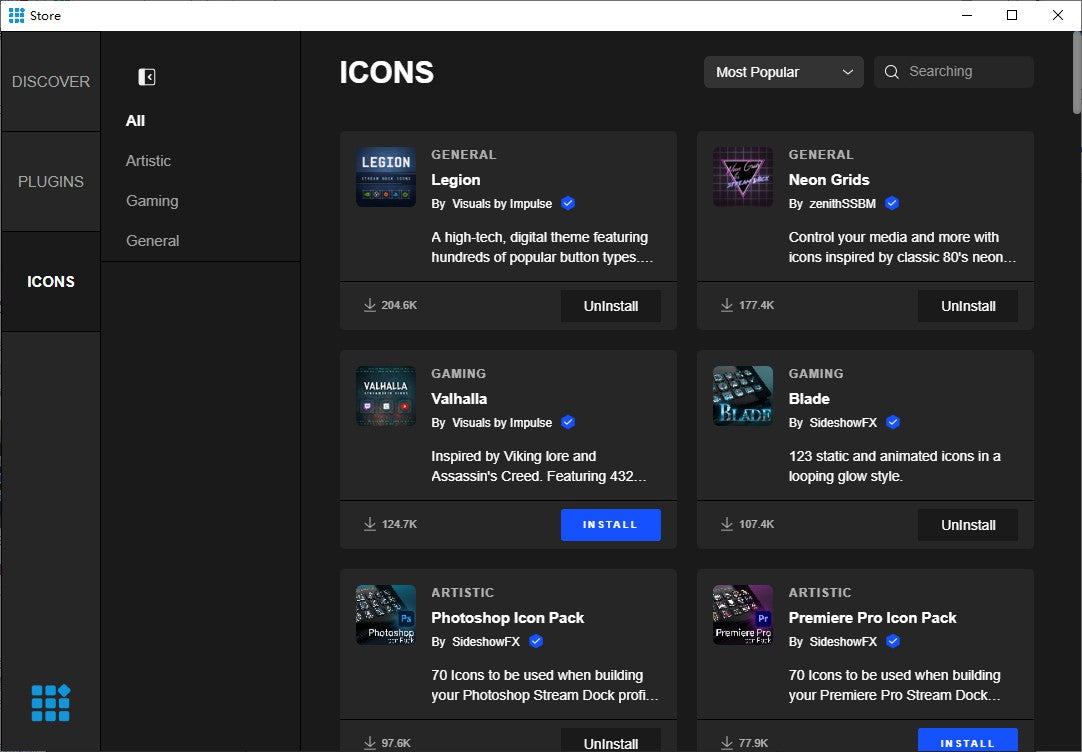Open the Photoshop Icon Pack thumbnail
Viewport: 1082px width, 752px height.
(x=385, y=615)
